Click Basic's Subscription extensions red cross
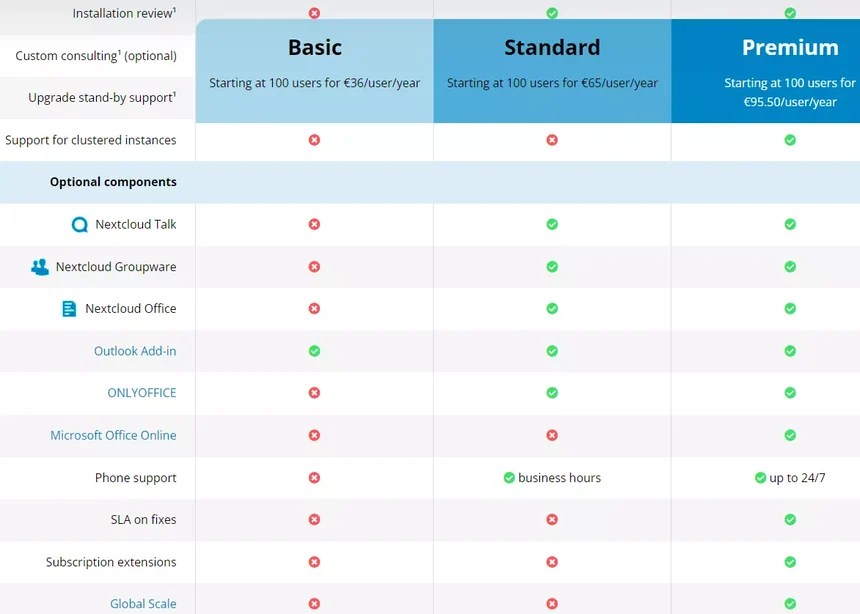The image size is (860, 614). 314,562
